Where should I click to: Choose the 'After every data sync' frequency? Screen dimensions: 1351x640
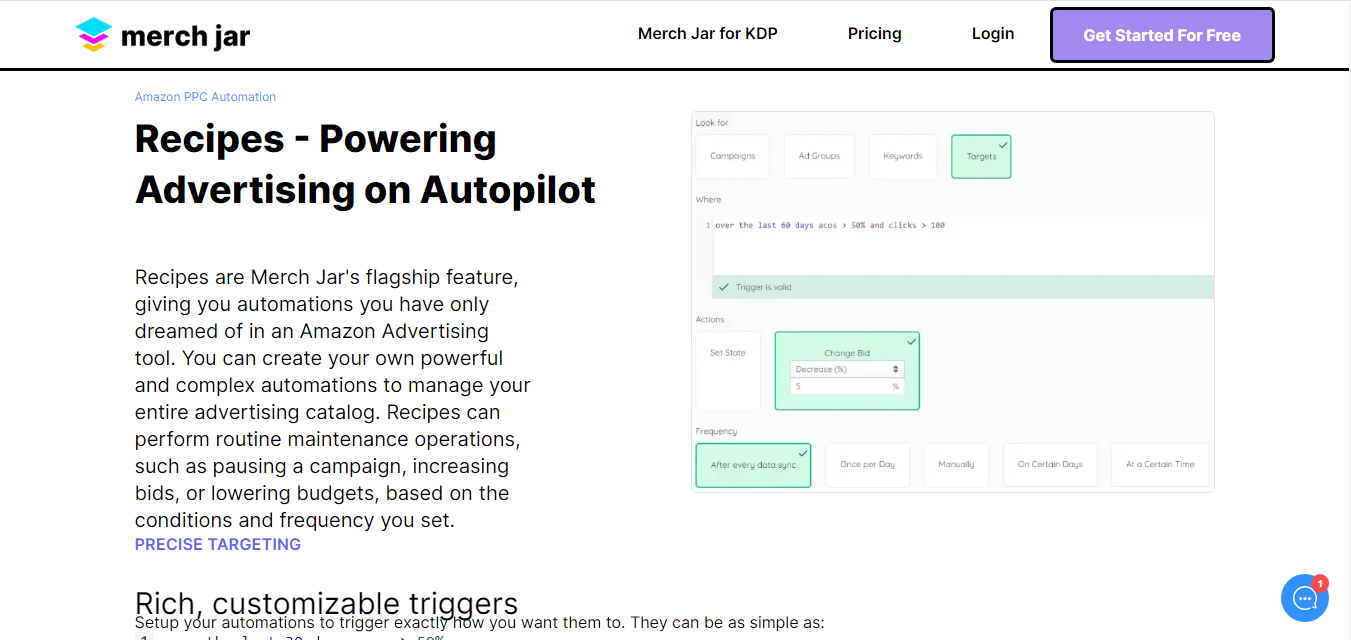pyautogui.click(x=753, y=465)
